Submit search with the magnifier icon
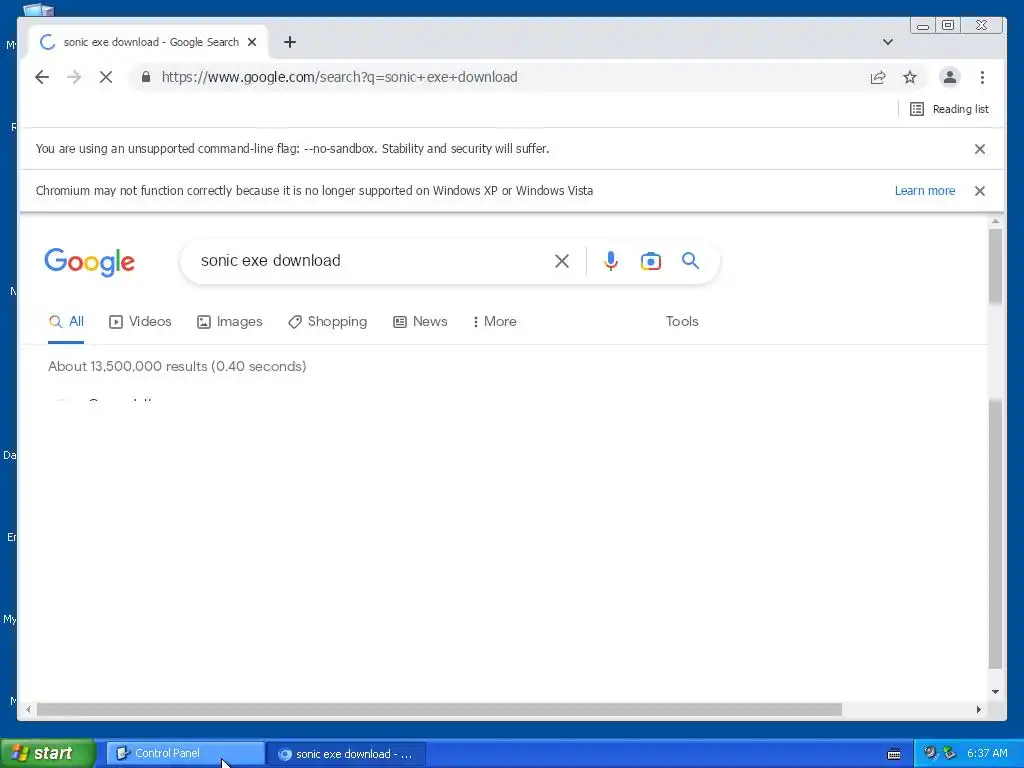Viewport: 1024px width, 768px height. coord(690,261)
